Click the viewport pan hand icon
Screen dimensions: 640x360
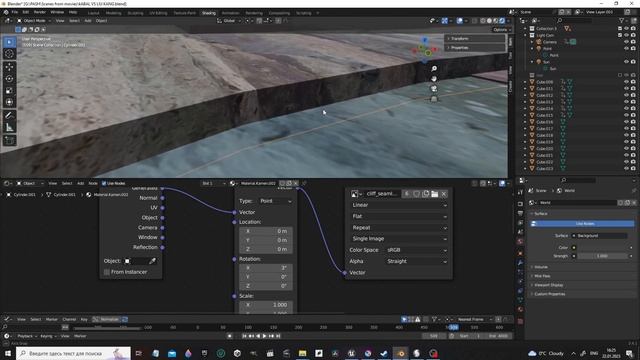pyautogui.click(x=434, y=79)
